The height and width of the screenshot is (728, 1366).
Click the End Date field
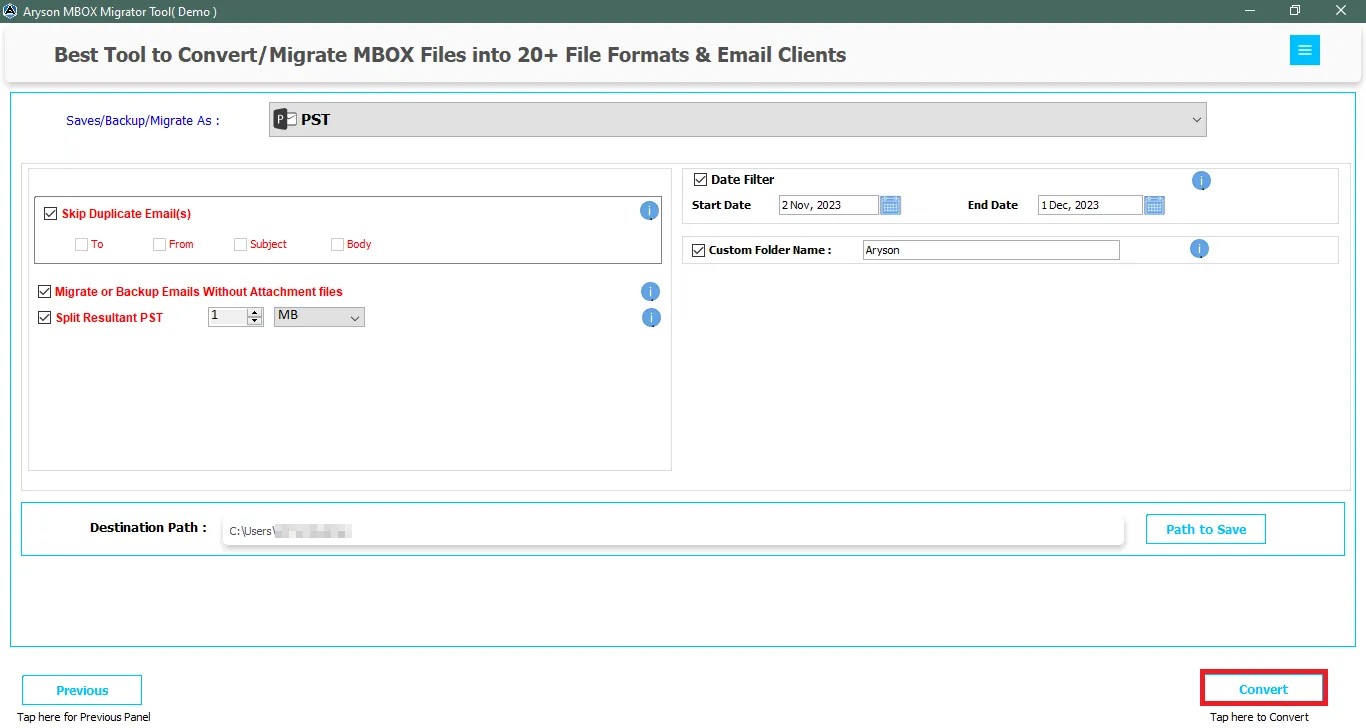(x=1090, y=205)
